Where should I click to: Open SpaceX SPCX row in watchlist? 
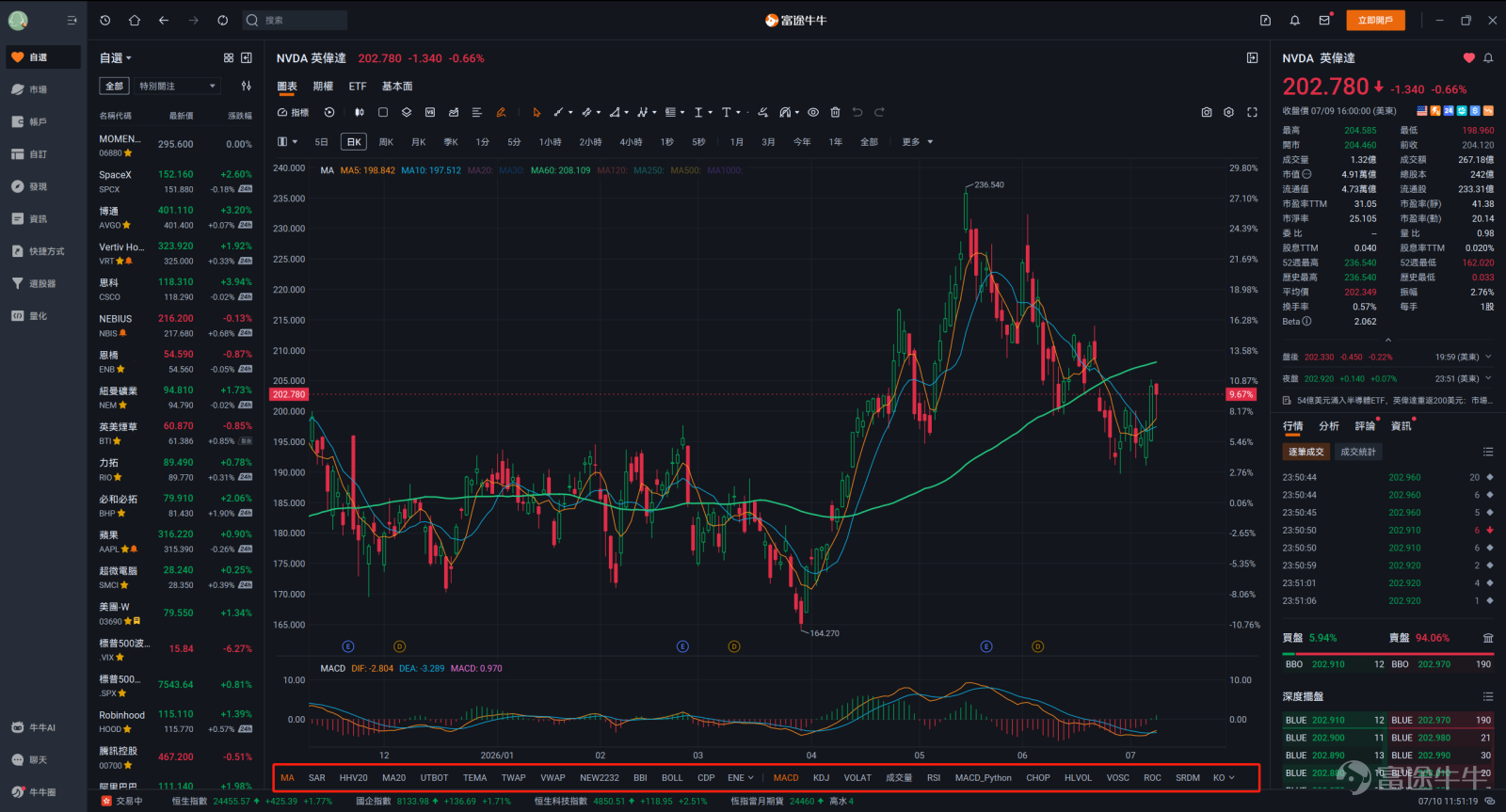click(176, 182)
